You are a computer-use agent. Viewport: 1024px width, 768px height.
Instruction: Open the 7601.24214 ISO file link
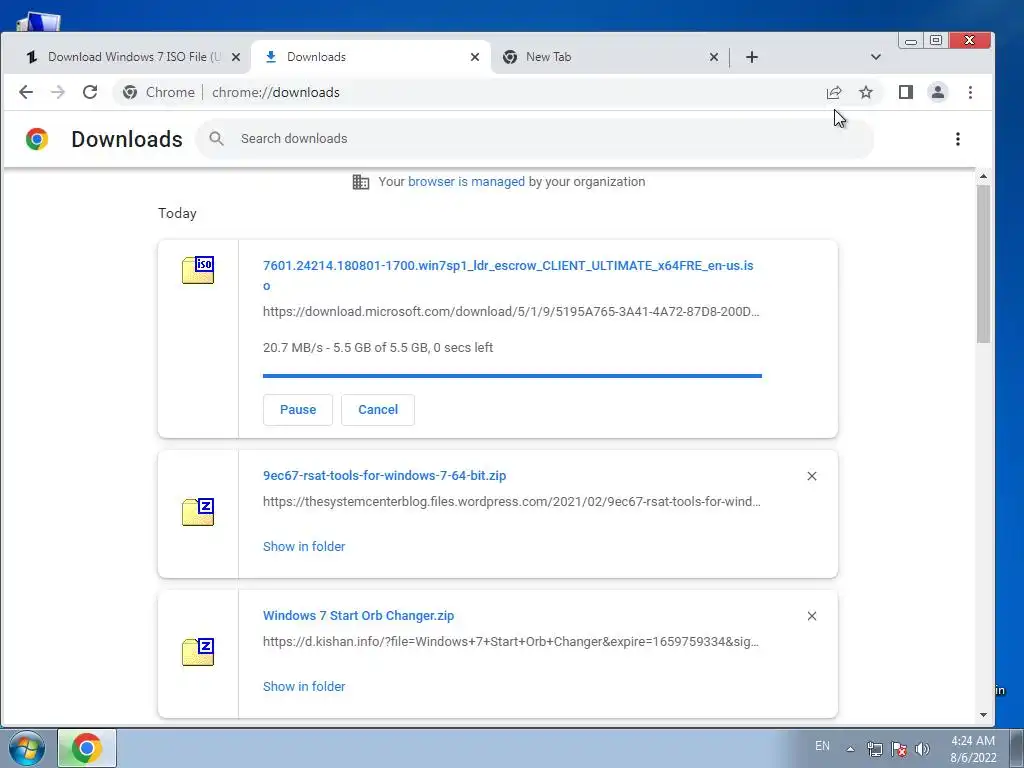(508, 275)
